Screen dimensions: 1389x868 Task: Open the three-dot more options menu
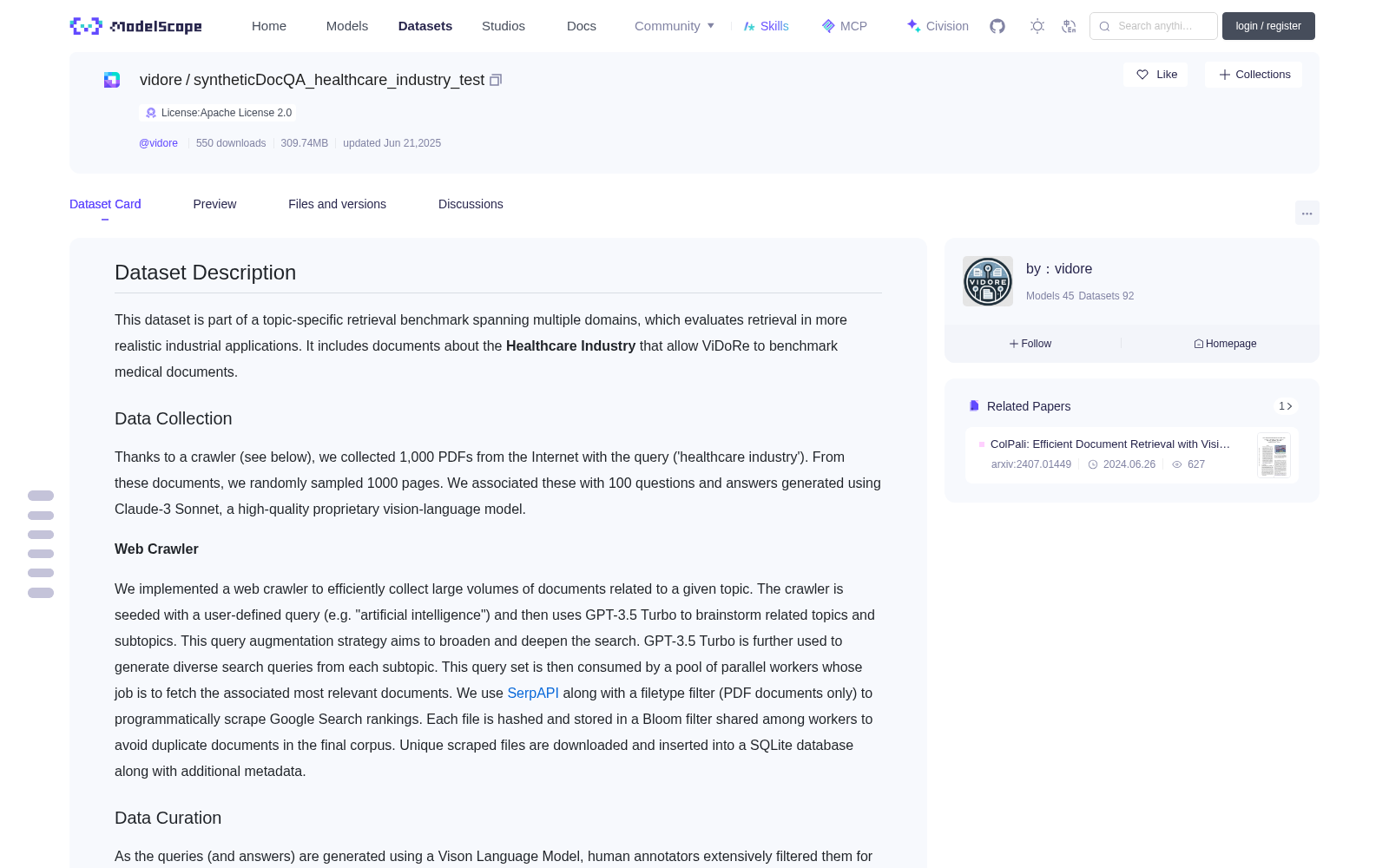click(x=1307, y=213)
